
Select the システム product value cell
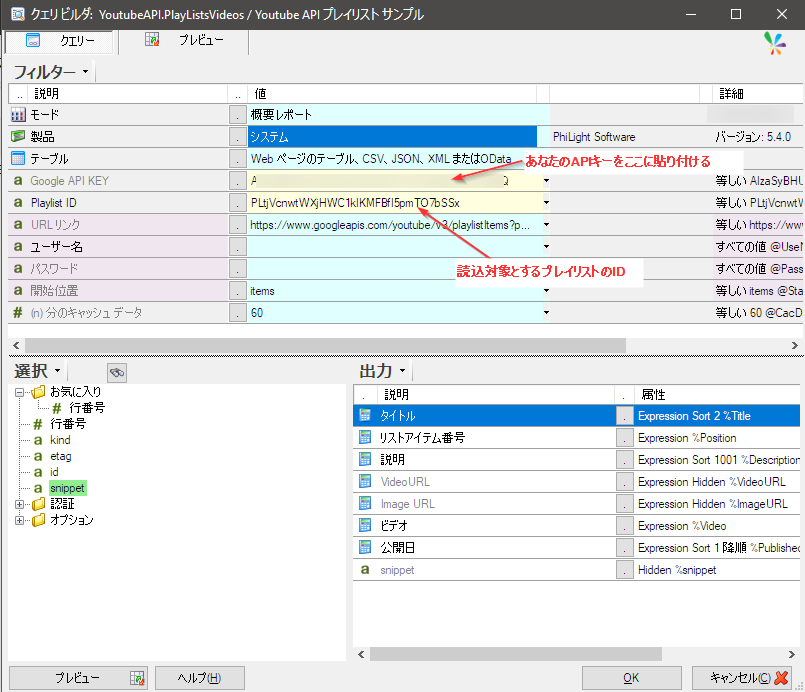pos(392,137)
